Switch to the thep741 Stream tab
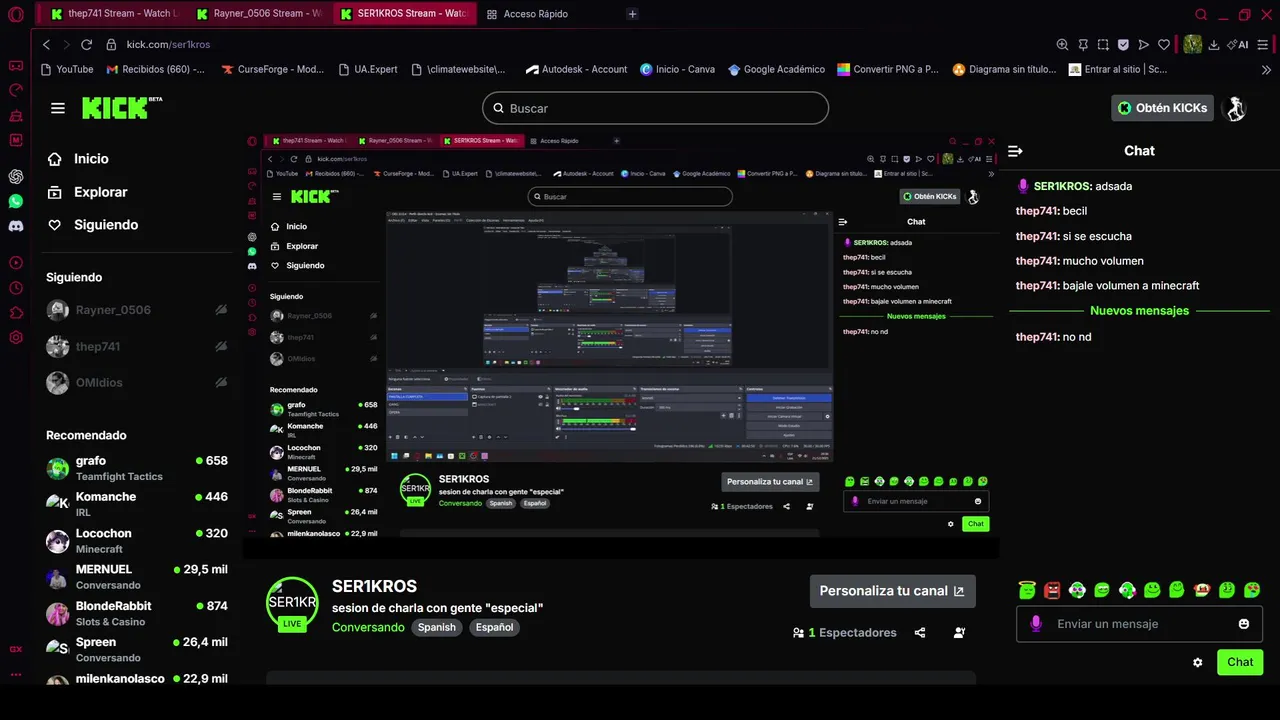The width and height of the screenshot is (1280, 720). [x=113, y=14]
